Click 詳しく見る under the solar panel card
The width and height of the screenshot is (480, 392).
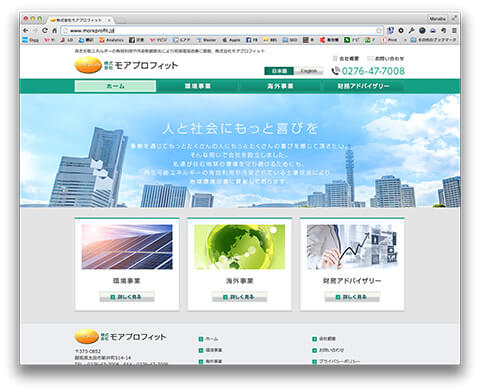127,297
